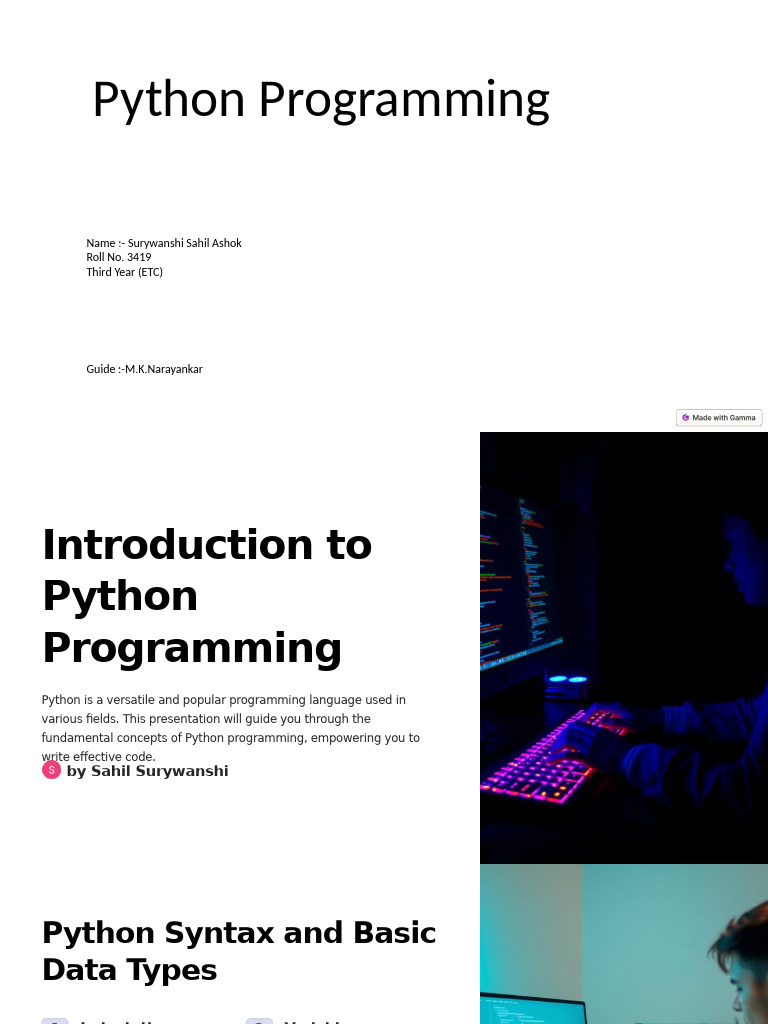The height and width of the screenshot is (1024, 768).
Task: Click the Third Year (ETC) line
Action: click(125, 272)
